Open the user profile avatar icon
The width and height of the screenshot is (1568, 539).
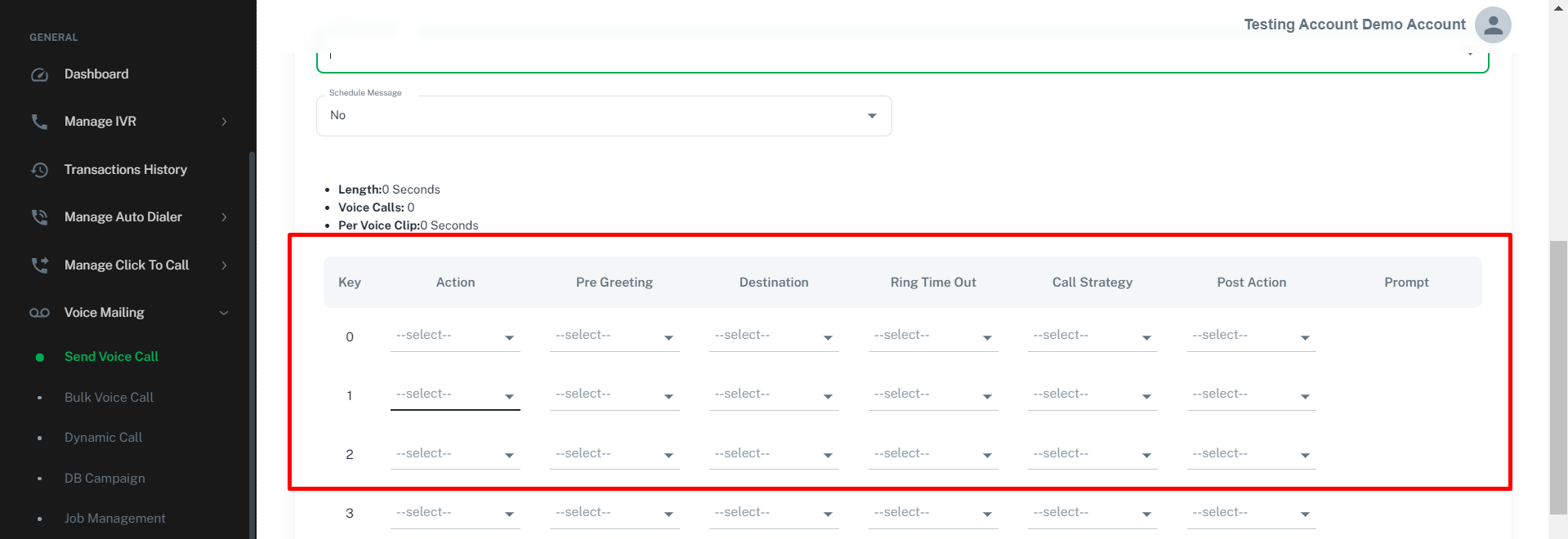1492,24
